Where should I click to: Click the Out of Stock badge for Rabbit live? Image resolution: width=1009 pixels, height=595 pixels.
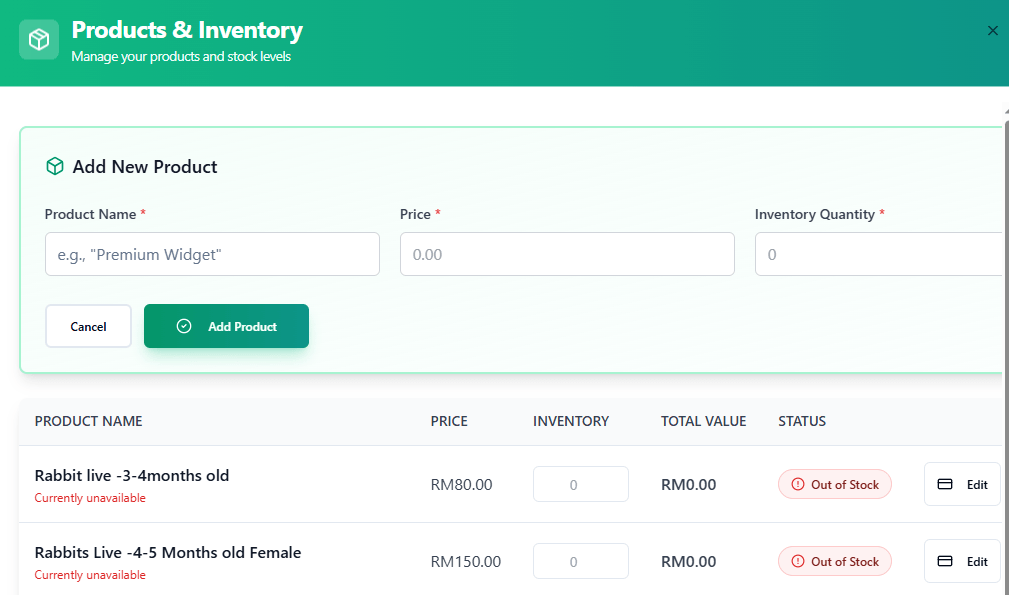click(x=834, y=484)
